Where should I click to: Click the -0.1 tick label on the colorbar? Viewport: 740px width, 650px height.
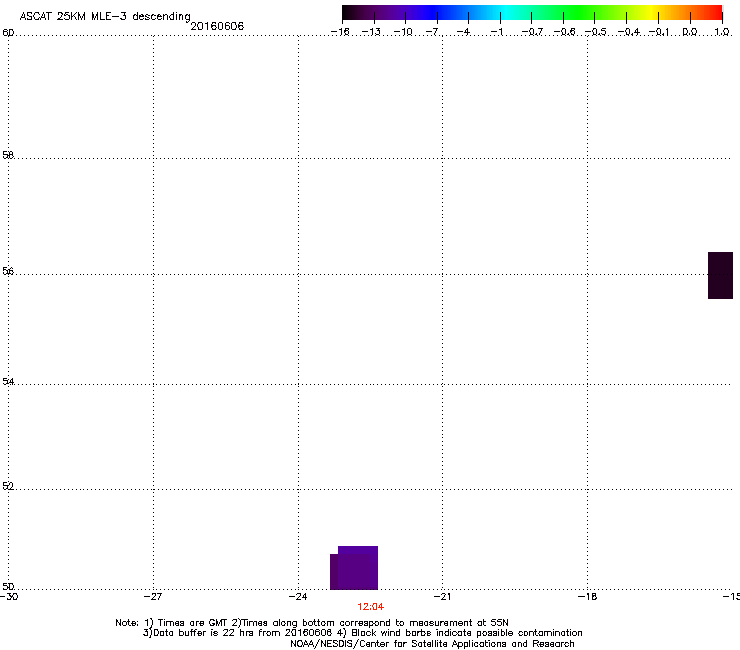click(659, 32)
